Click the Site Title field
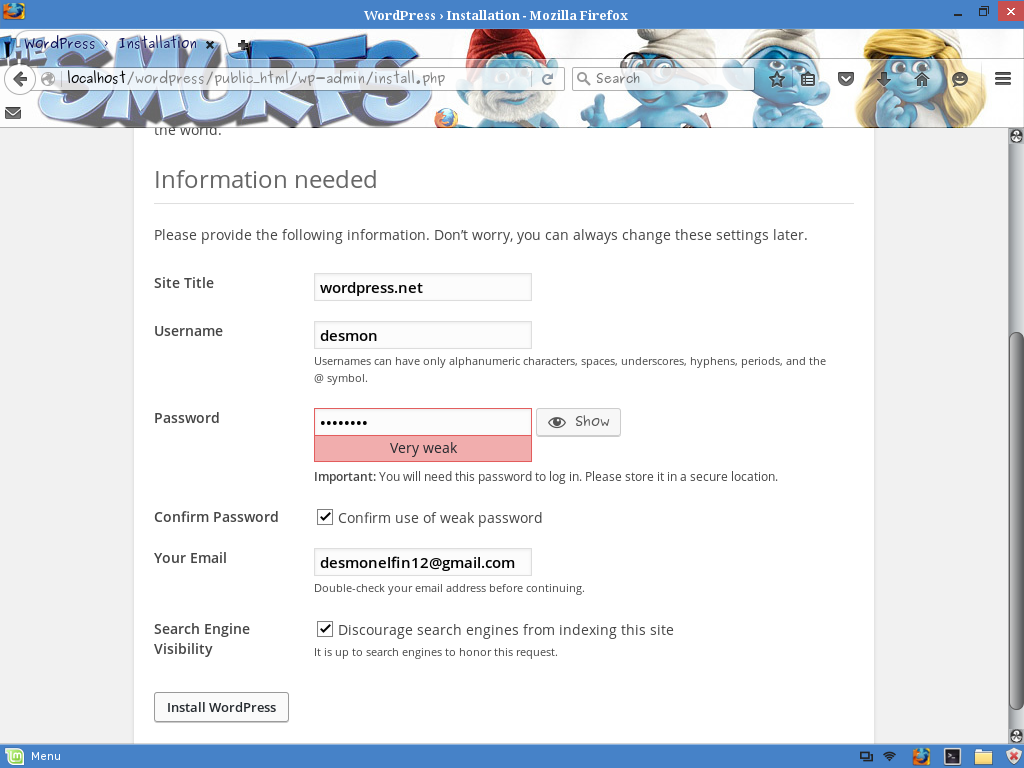Image resolution: width=1024 pixels, height=768 pixels. tap(423, 287)
